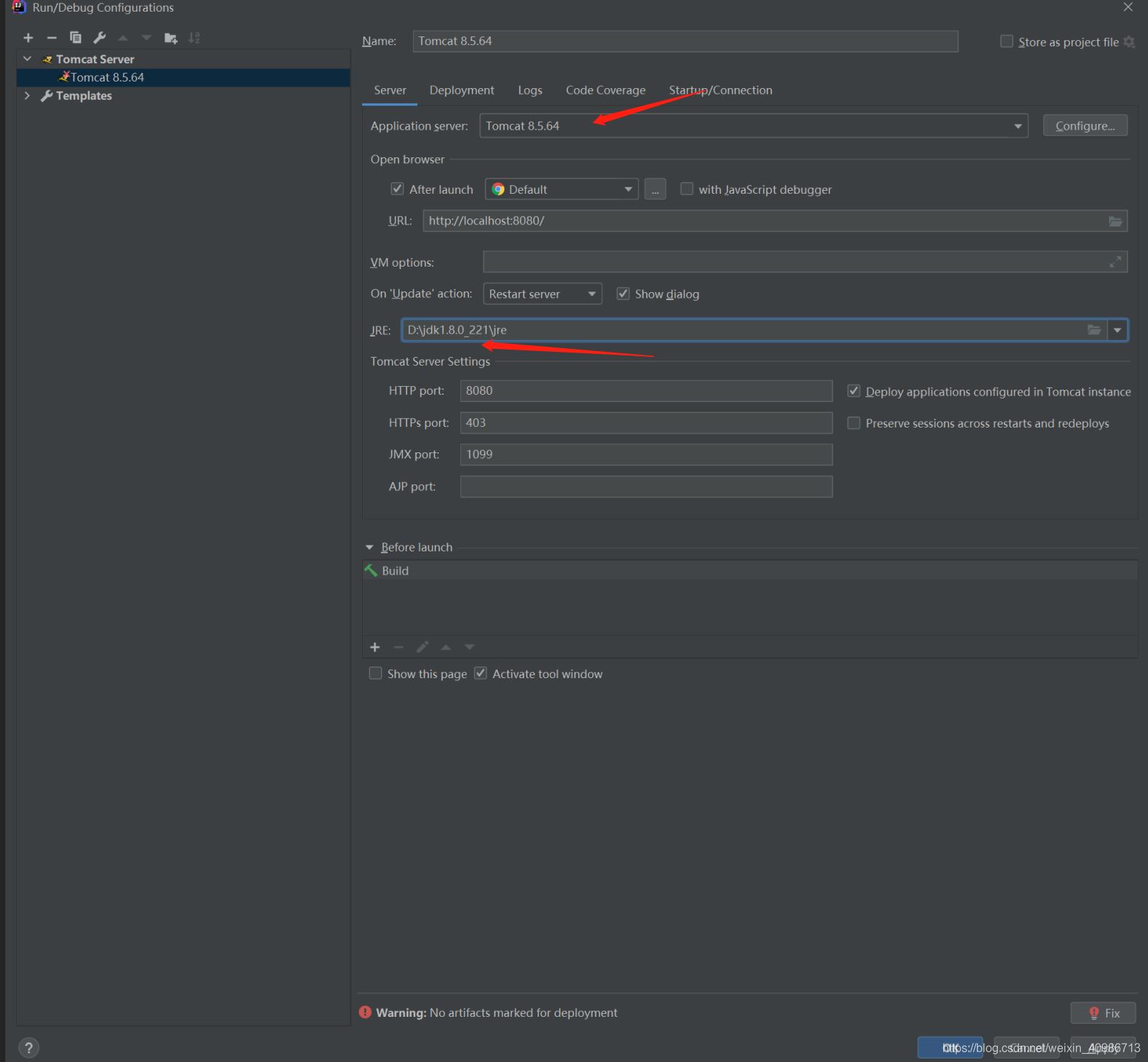The image size is (1148, 1062).
Task: Uncheck the After launch checkbox
Action: (x=397, y=189)
